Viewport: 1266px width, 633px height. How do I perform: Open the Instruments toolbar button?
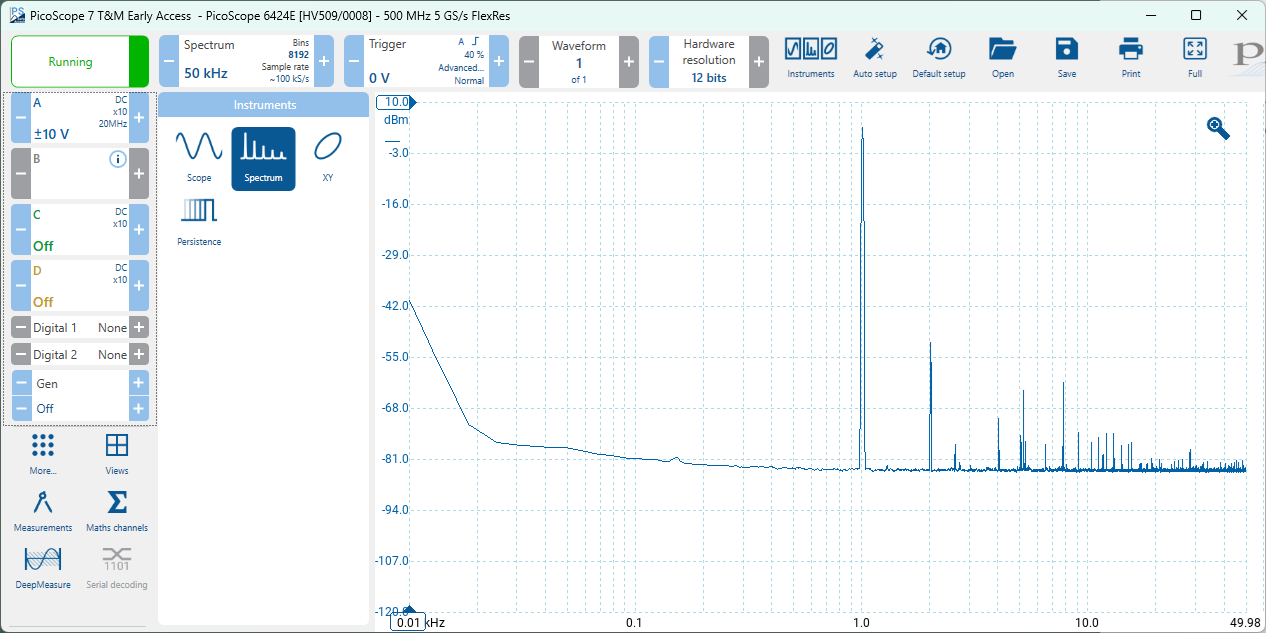click(810, 60)
